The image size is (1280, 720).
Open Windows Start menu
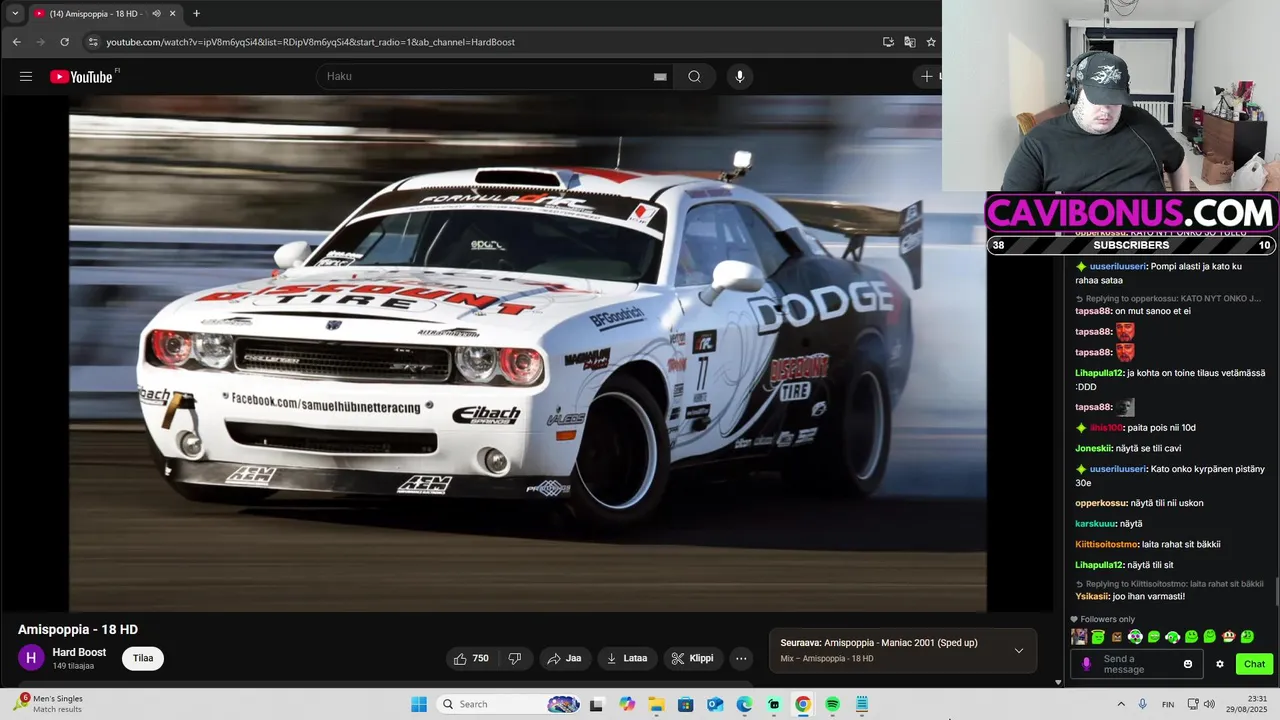pyautogui.click(x=419, y=704)
